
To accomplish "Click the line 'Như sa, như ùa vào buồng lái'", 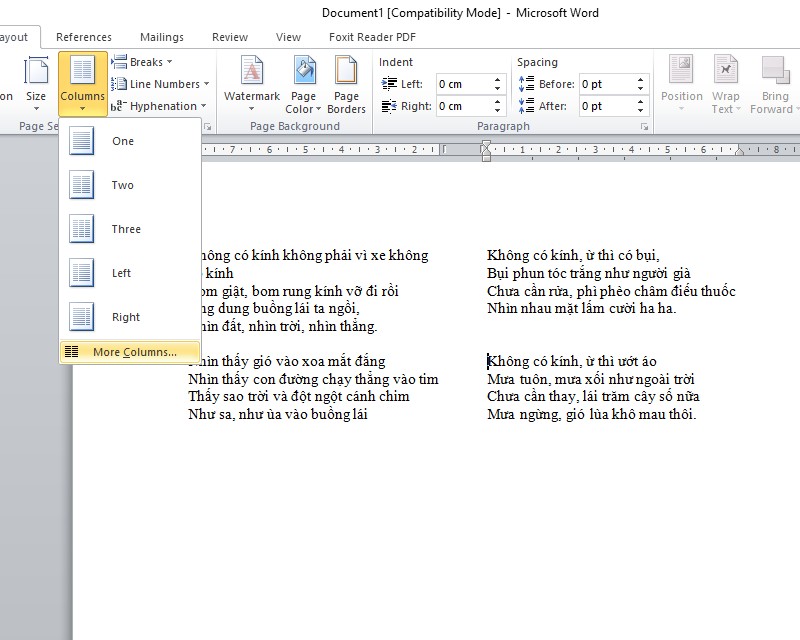I will pyautogui.click(x=278, y=414).
